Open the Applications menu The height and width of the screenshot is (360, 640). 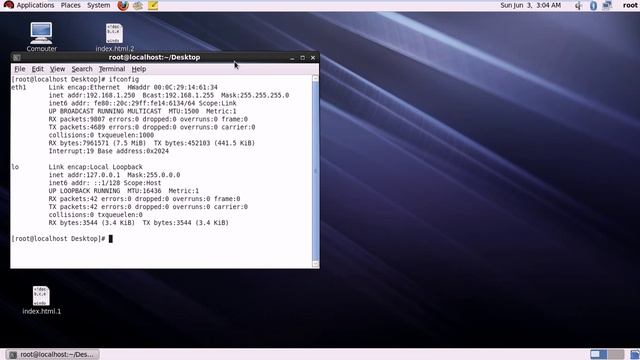point(35,5)
